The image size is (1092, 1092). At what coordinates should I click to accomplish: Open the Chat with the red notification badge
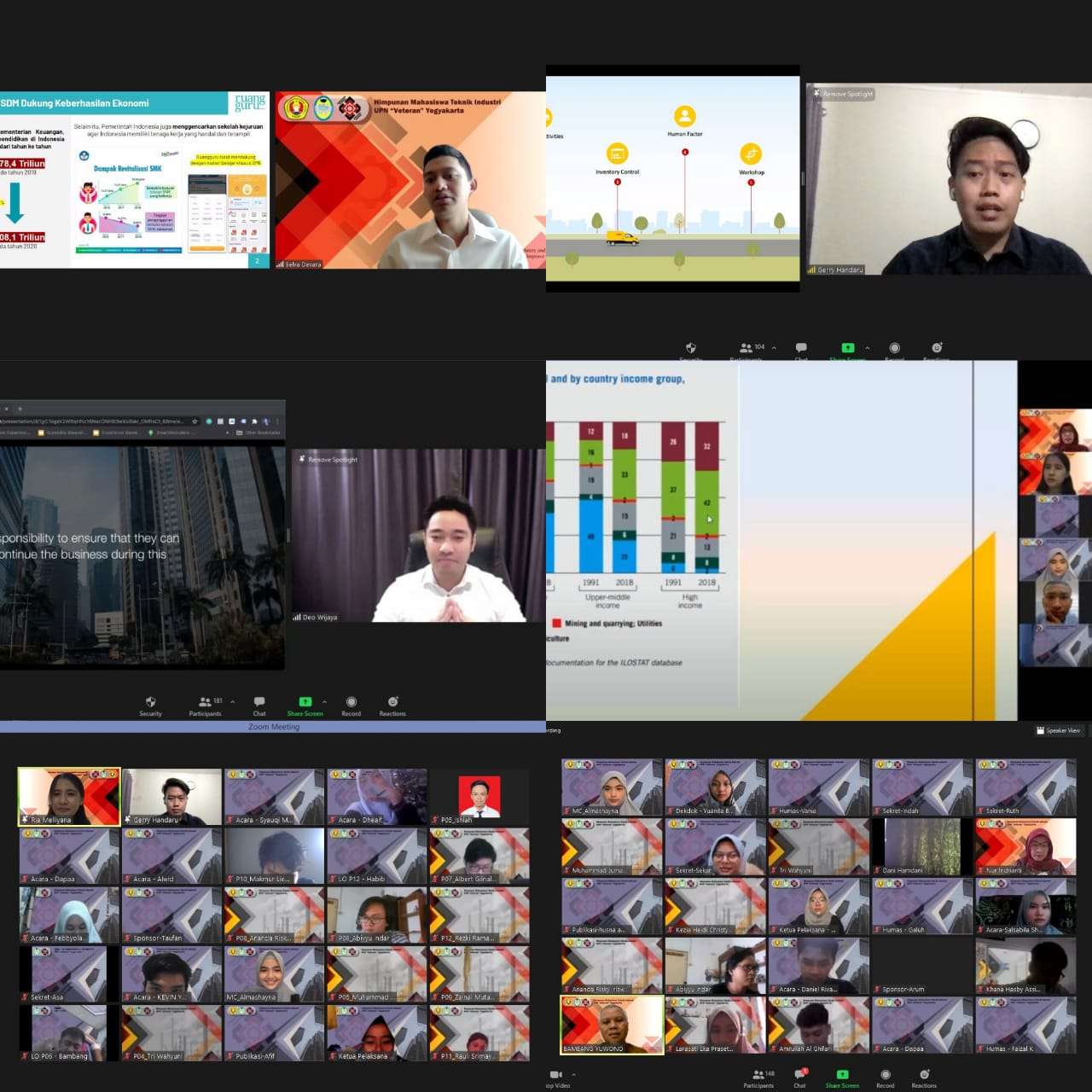[x=800, y=1077]
